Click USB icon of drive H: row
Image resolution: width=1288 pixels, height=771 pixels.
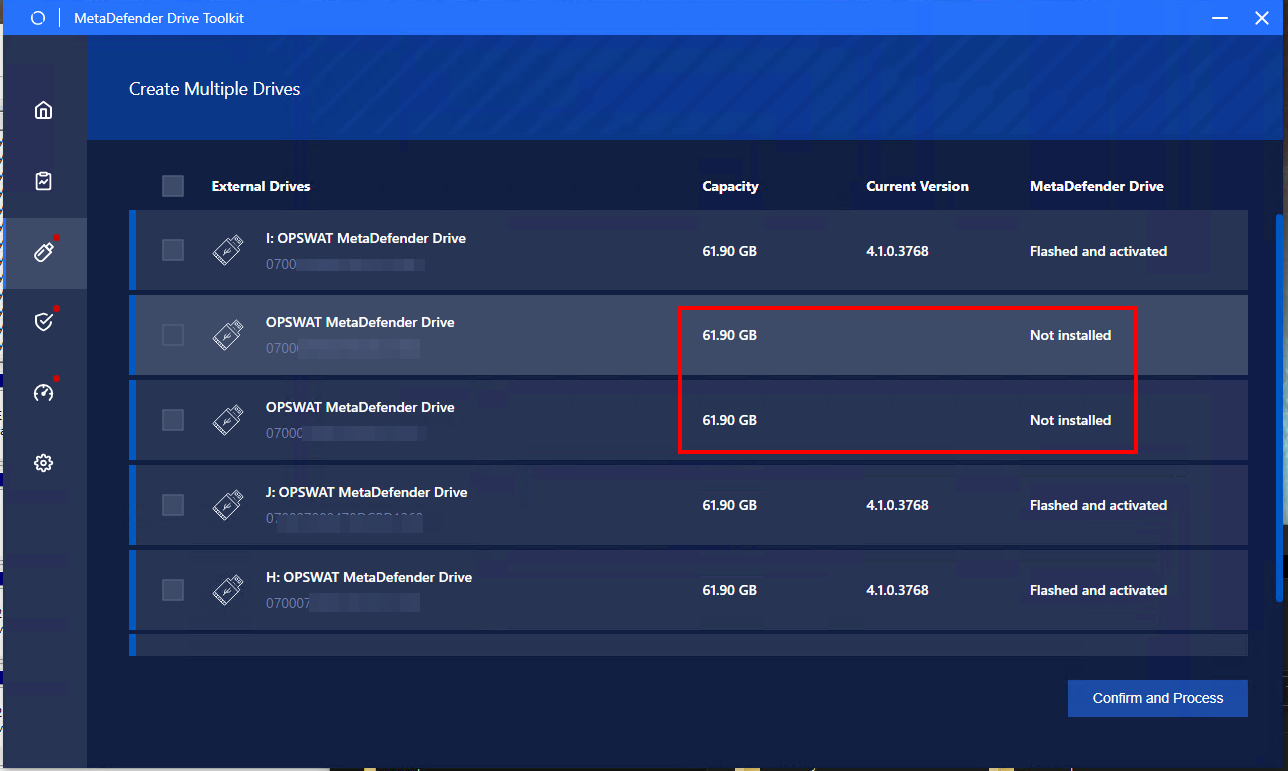[228, 590]
